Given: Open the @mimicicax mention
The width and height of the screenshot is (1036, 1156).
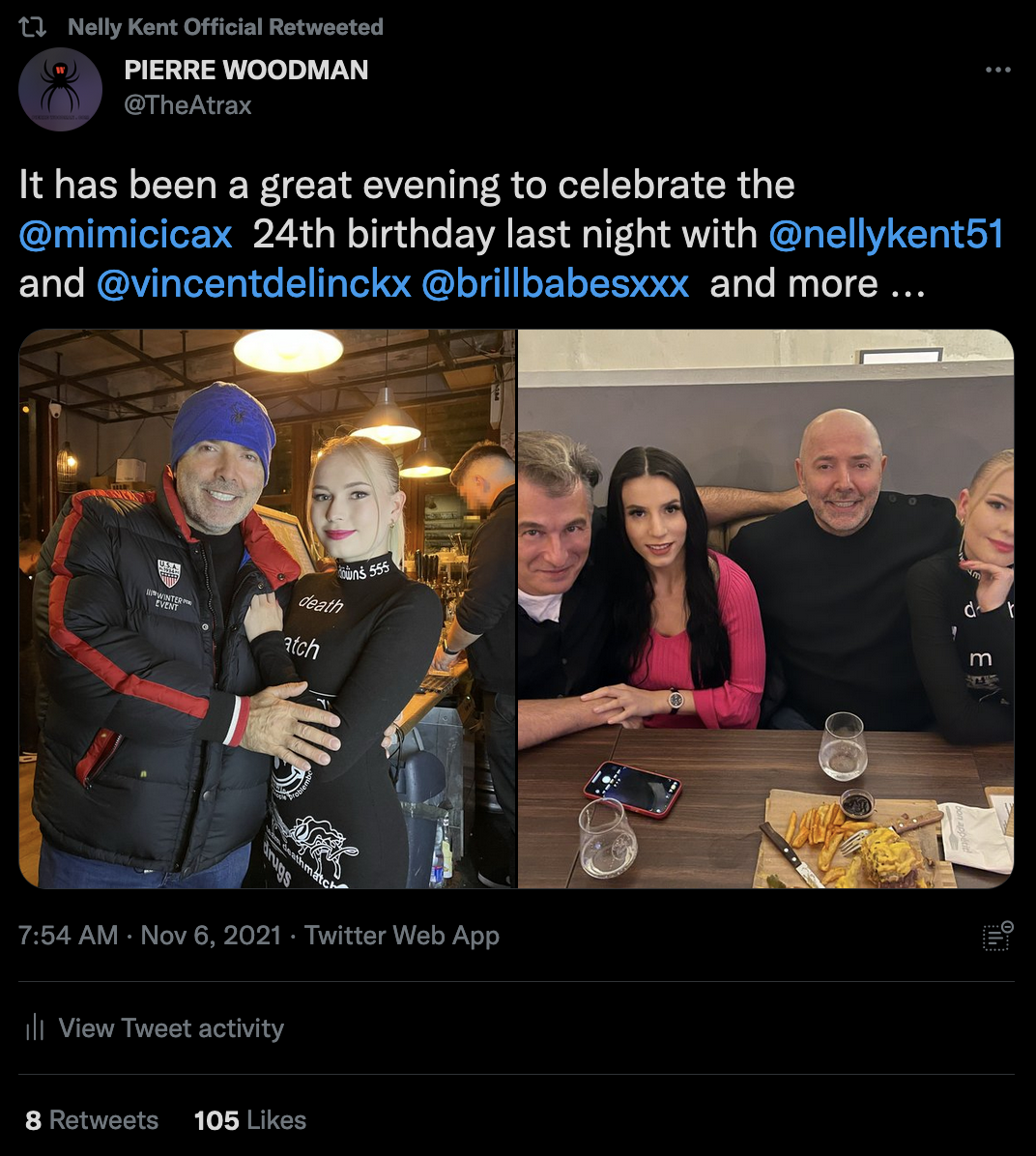Looking at the screenshot, I should 126,235.
